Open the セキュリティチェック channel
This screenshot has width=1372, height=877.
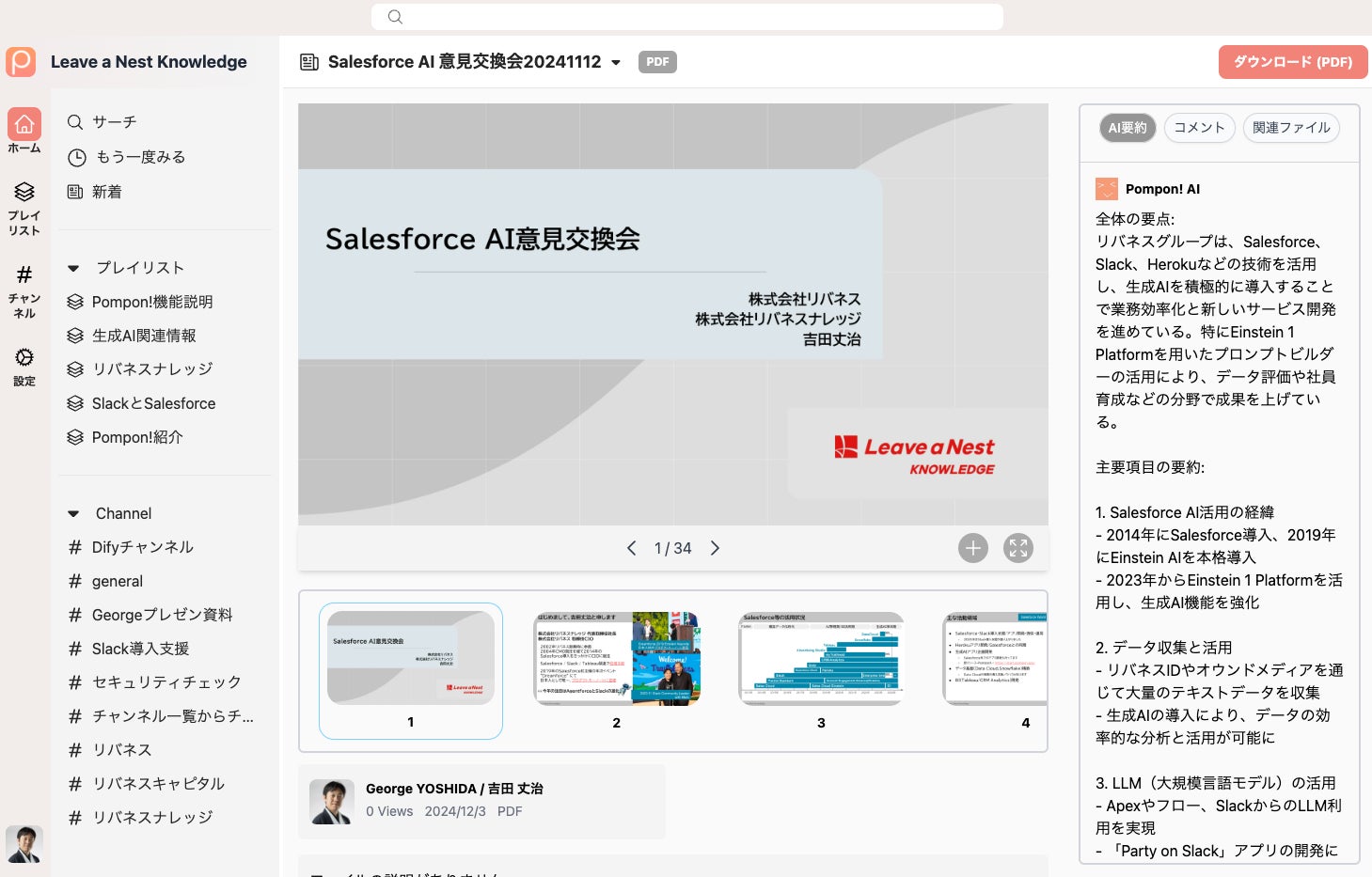166,682
